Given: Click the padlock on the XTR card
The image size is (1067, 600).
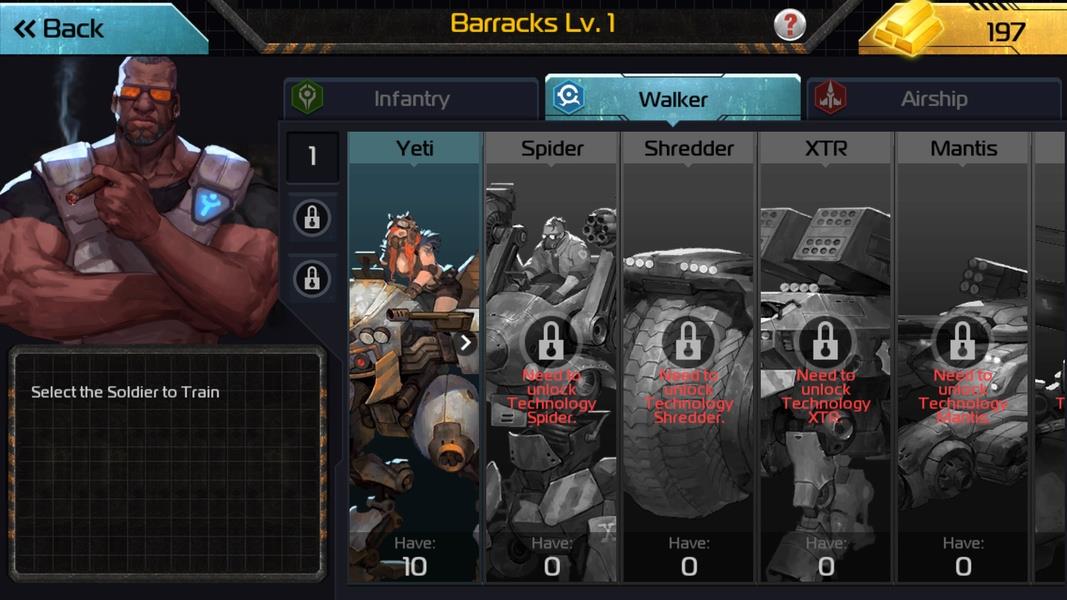Looking at the screenshot, I should pos(825,341).
